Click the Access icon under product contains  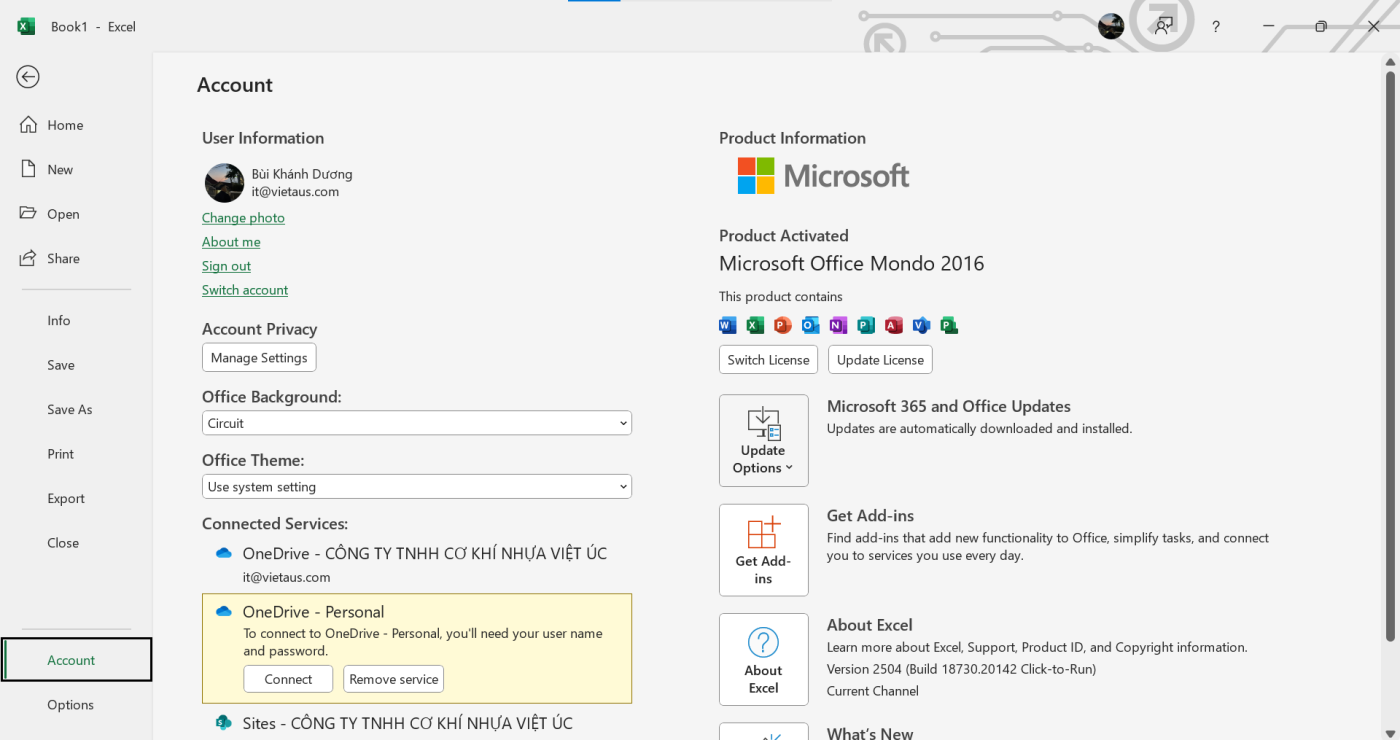894,325
